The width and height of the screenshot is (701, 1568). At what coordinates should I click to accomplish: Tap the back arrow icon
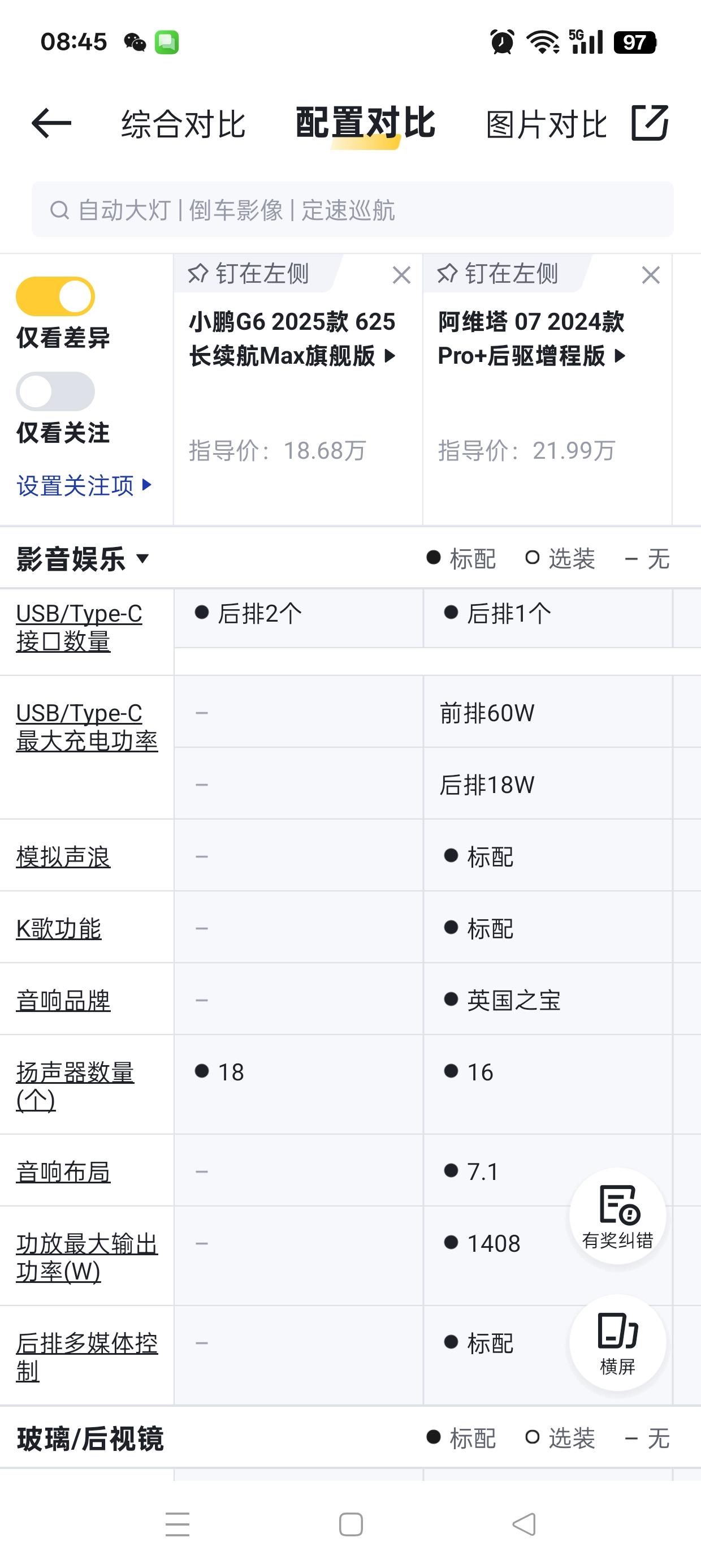(x=51, y=123)
